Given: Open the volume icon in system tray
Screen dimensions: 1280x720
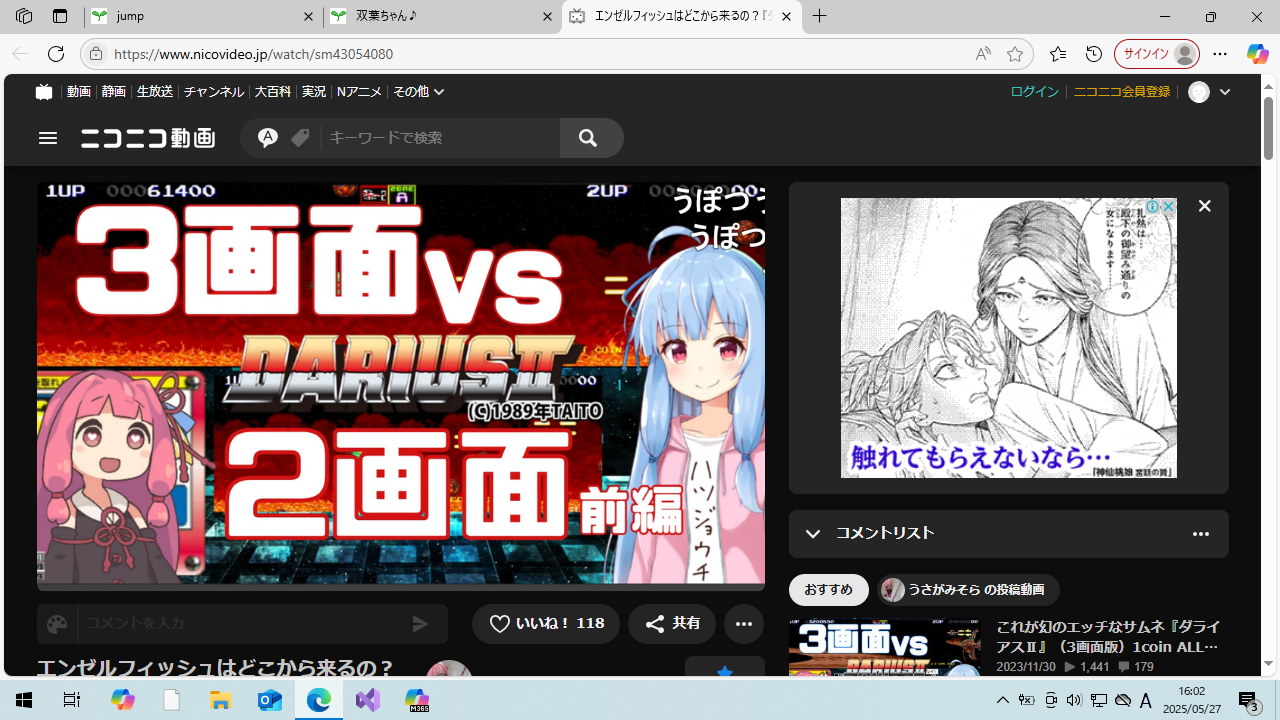Looking at the screenshot, I should coord(1074,700).
